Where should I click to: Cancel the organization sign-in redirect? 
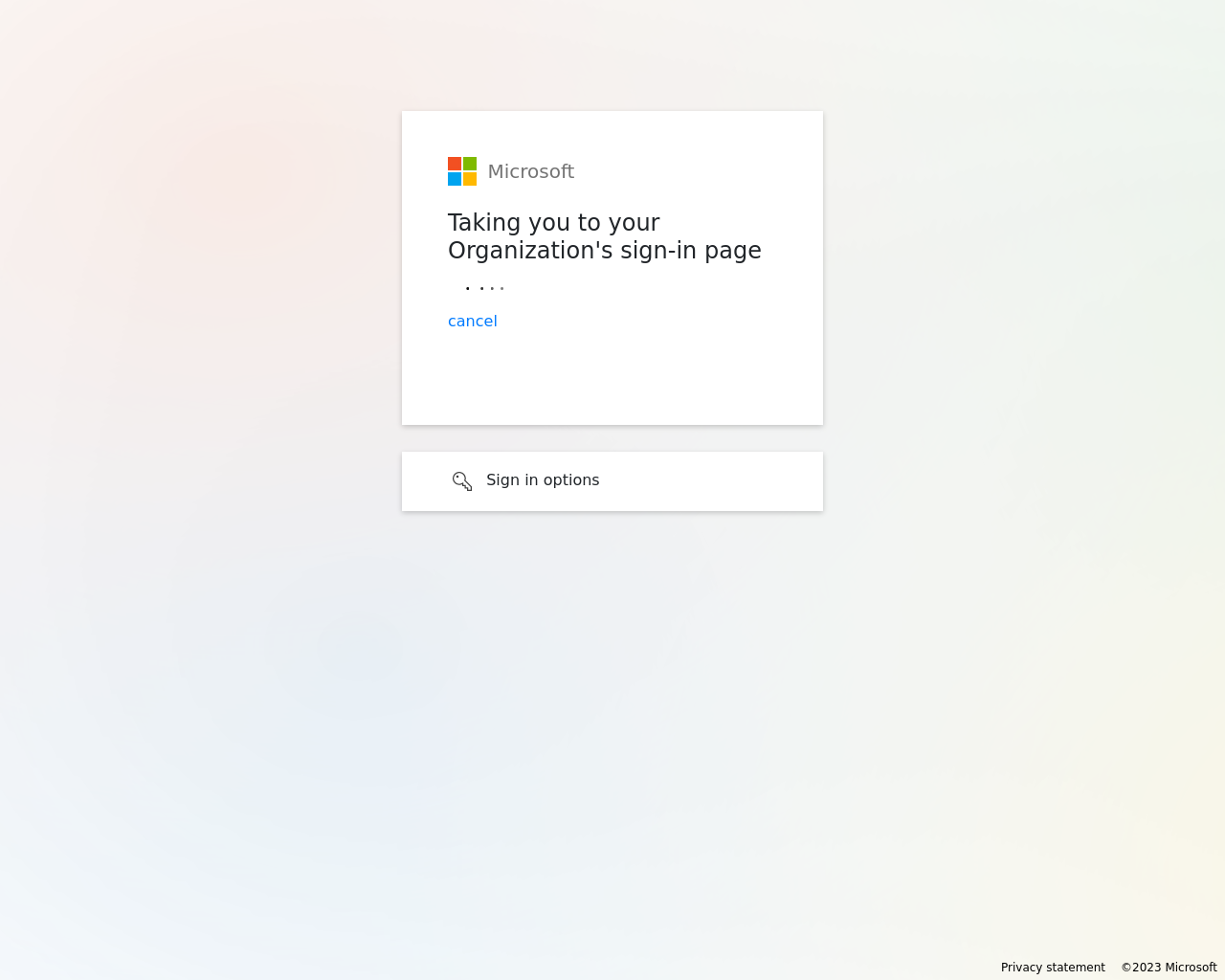click(x=473, y=322)
